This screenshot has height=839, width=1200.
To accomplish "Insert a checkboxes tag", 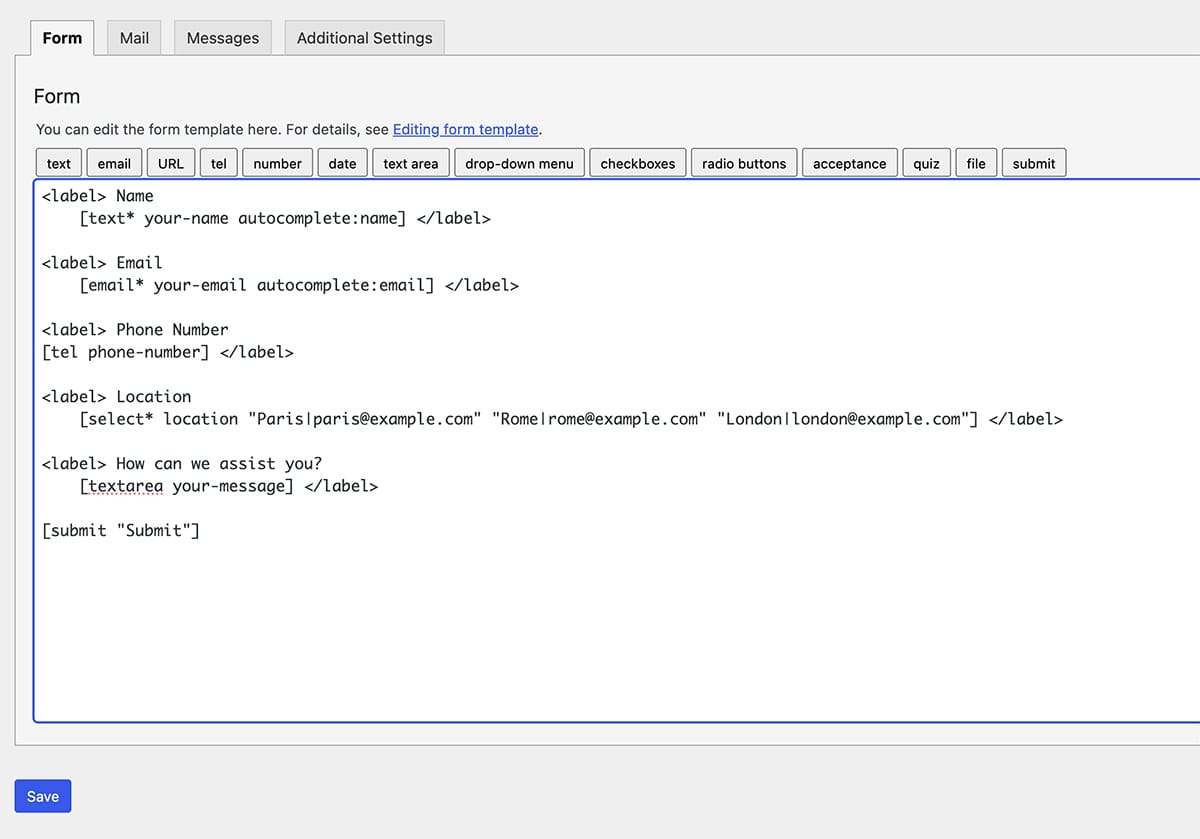I will click(637, 163).
